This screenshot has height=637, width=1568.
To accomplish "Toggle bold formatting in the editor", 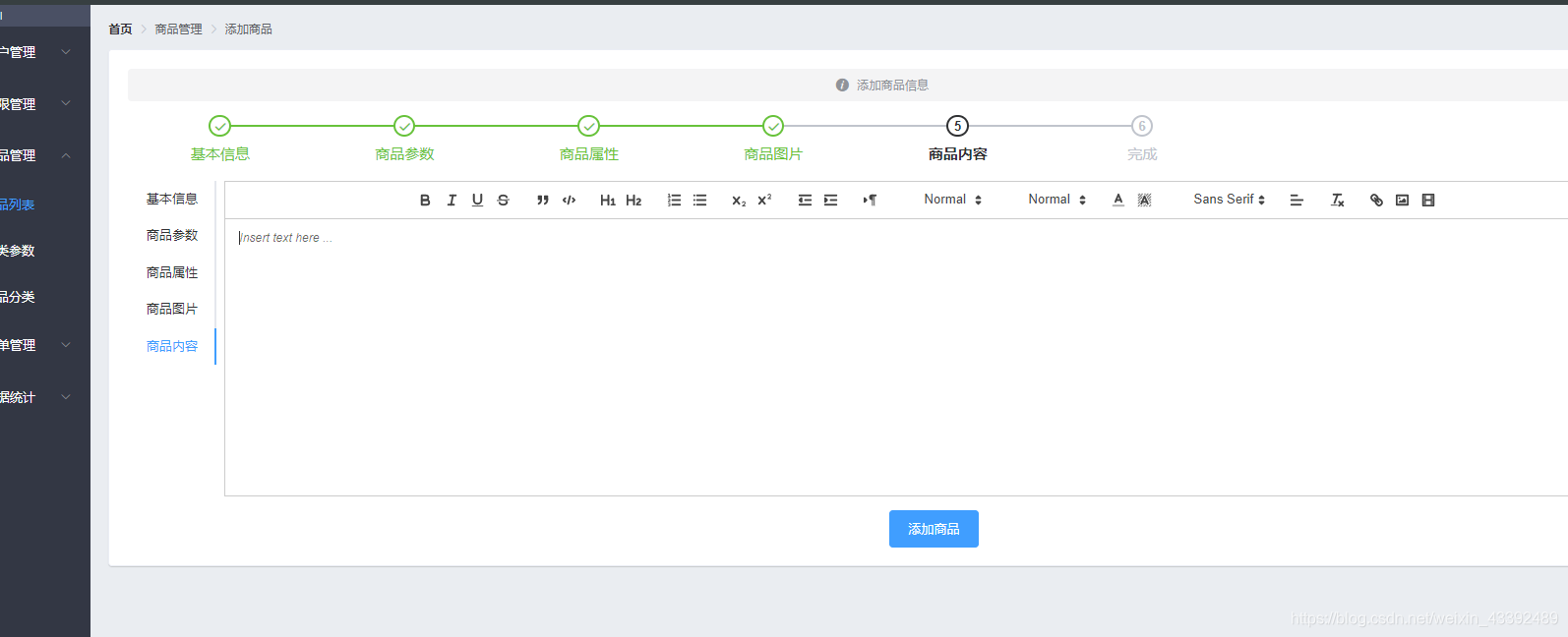I will click(x=425, y=200).
